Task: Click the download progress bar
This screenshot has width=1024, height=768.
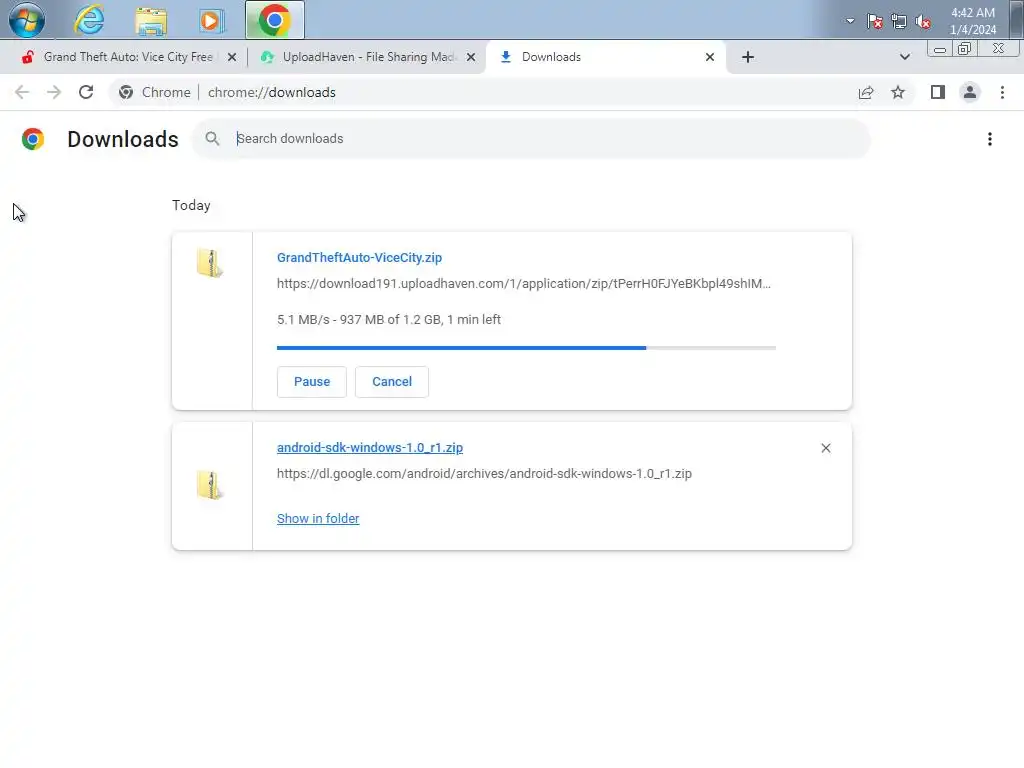Action: pyautogui.click(x=526, y=348)
